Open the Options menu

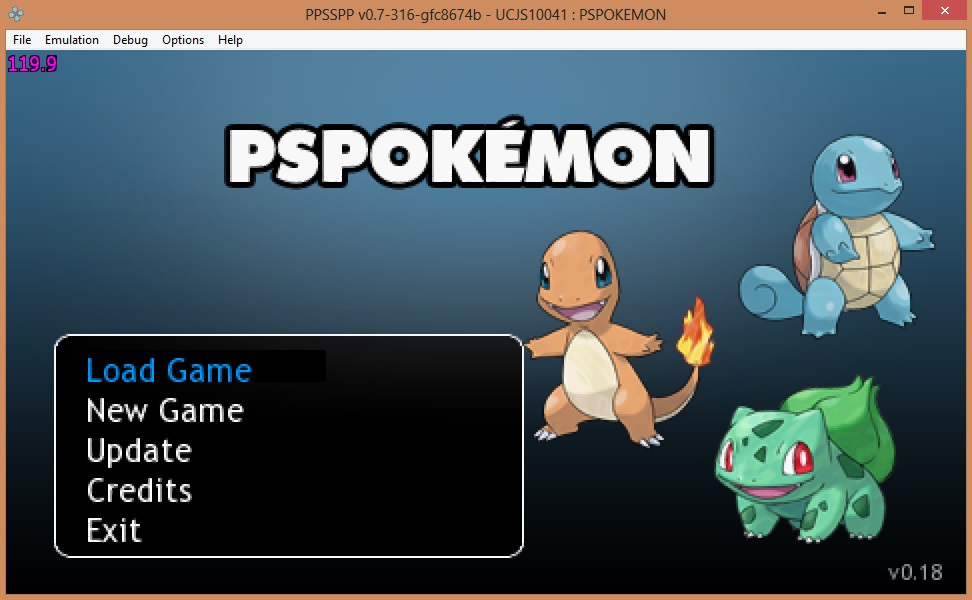click(183, 40)
